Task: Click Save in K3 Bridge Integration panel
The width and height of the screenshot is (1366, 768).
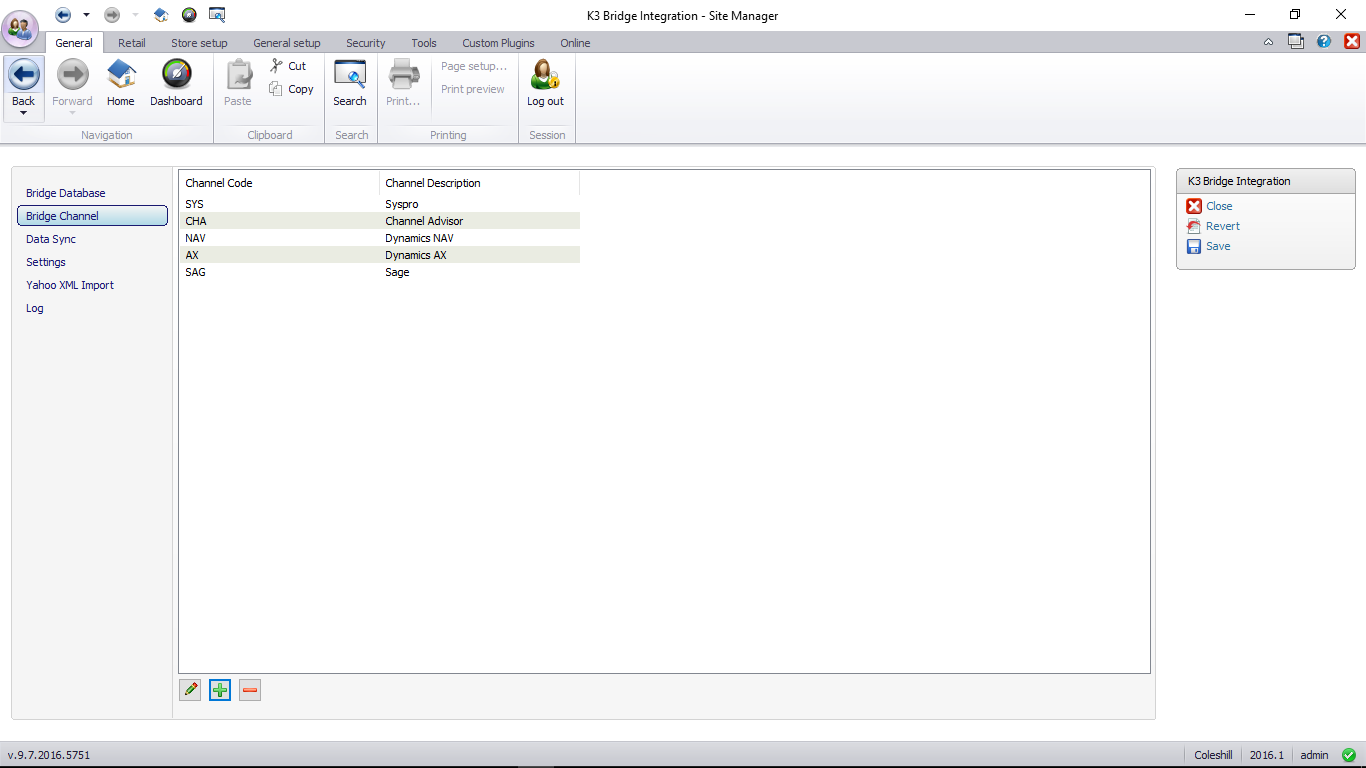Action: (x=1217, y=246)
